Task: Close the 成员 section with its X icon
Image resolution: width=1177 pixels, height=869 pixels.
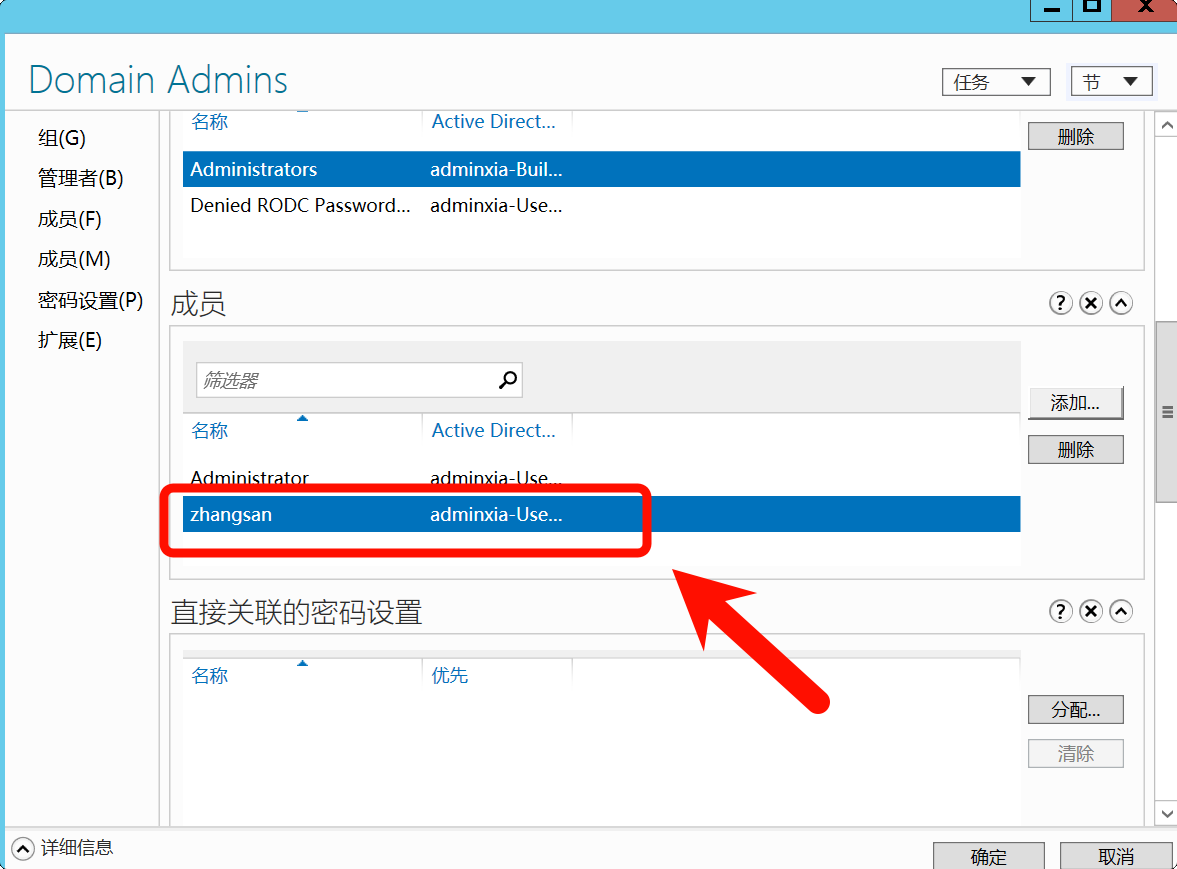Action: 1091,303
